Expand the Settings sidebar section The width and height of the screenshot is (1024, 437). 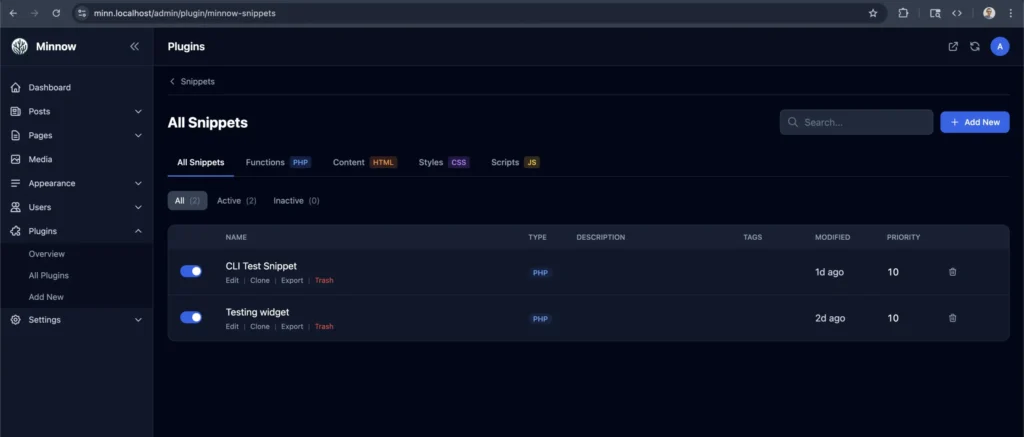pyautogui.click(x=138, y=320)
